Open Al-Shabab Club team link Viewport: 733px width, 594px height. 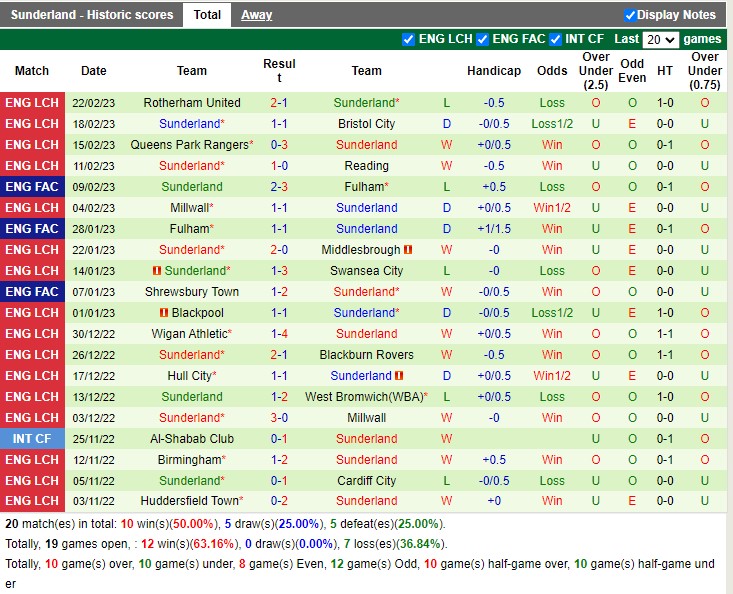tap(192, 439)
